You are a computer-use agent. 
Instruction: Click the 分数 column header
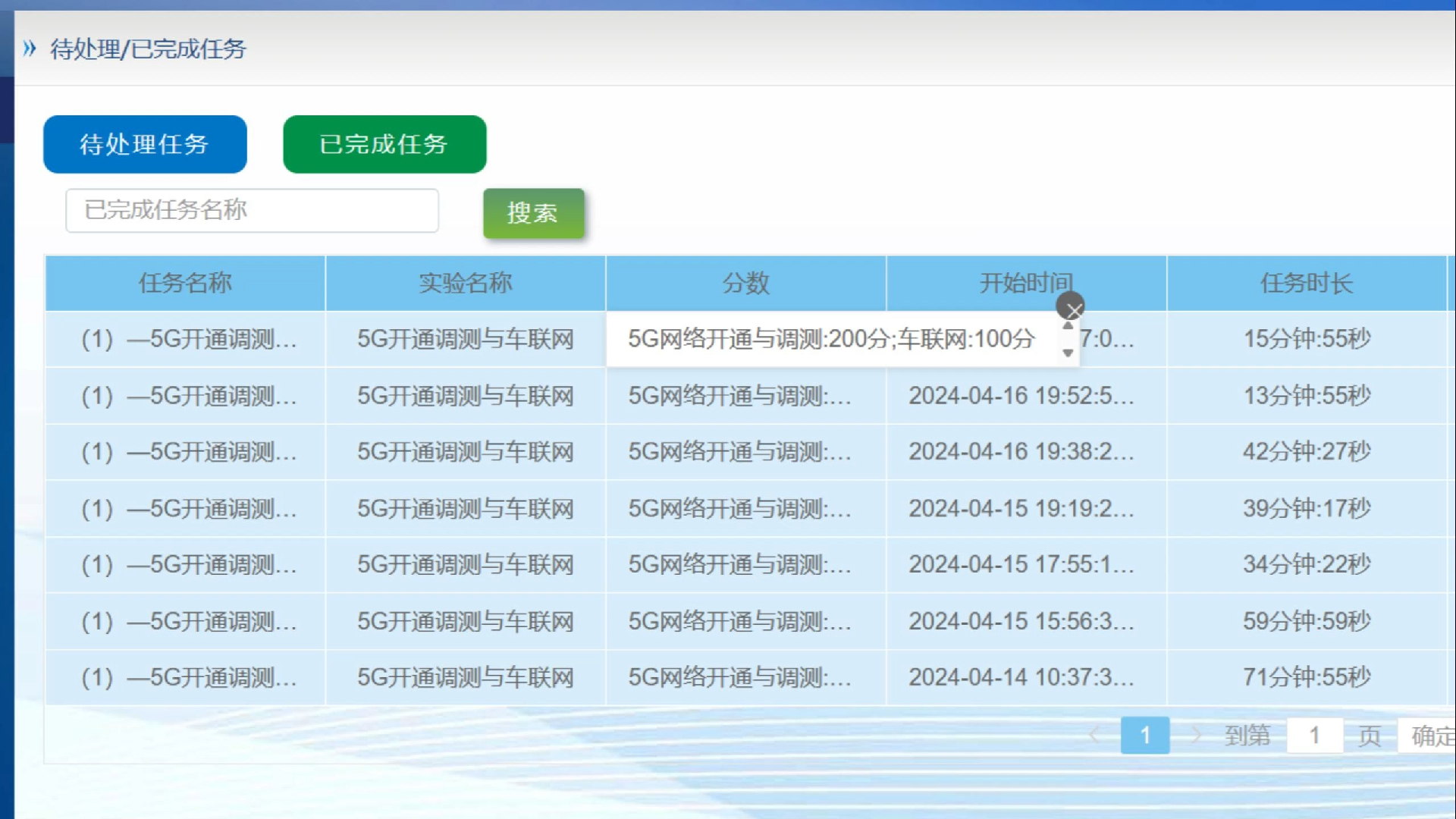746,283
